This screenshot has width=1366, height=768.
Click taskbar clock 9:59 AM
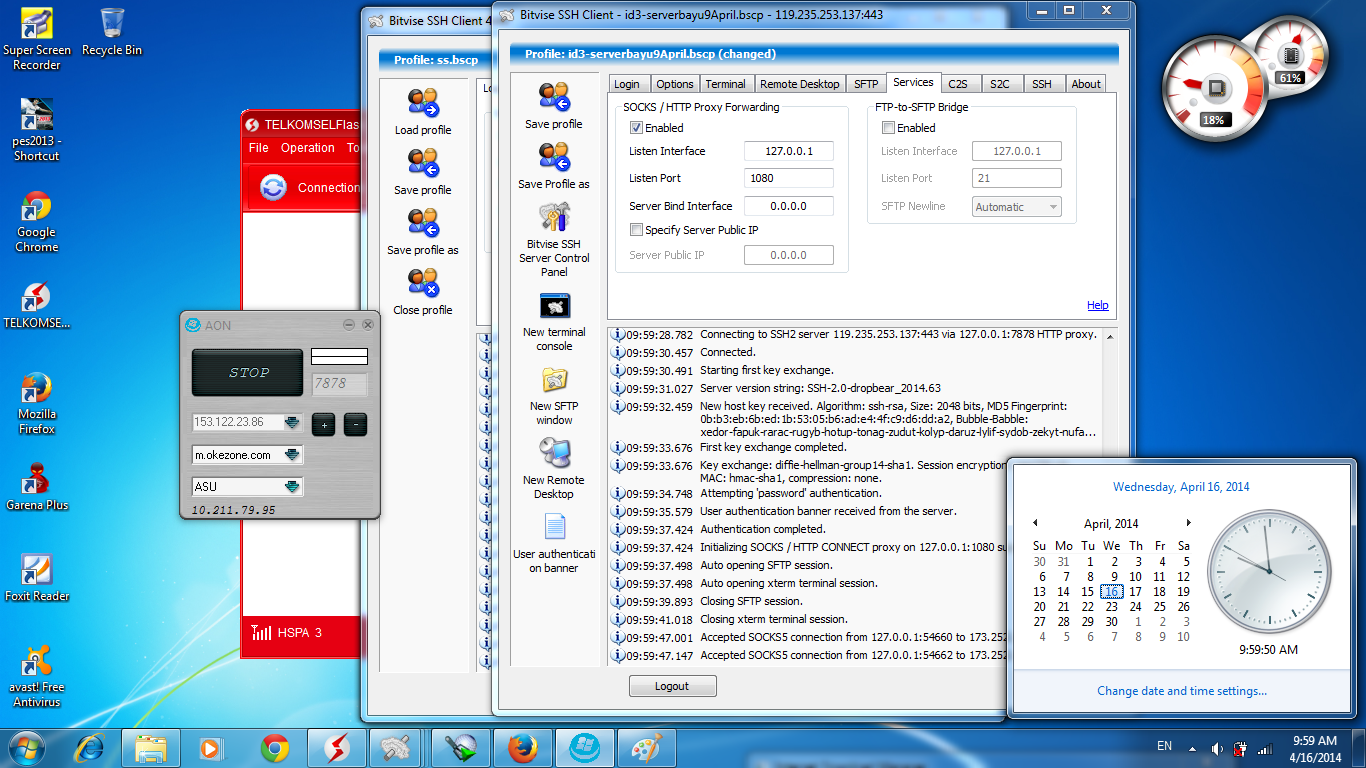click(x=1313, y=741)
